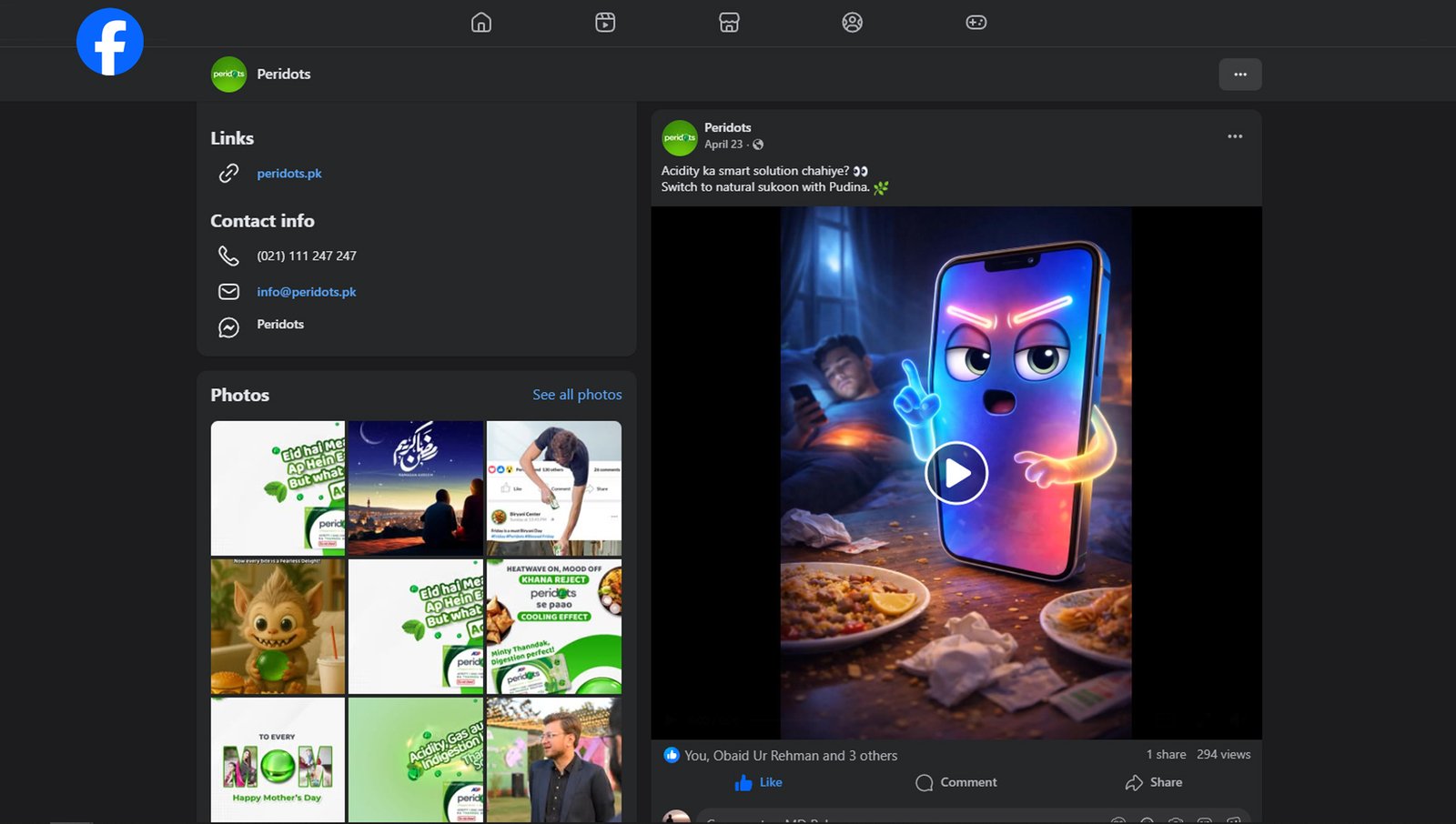Click the like reaction thumb icon
This screenshot has width=1456, height=824.
[x=672, y=755]
